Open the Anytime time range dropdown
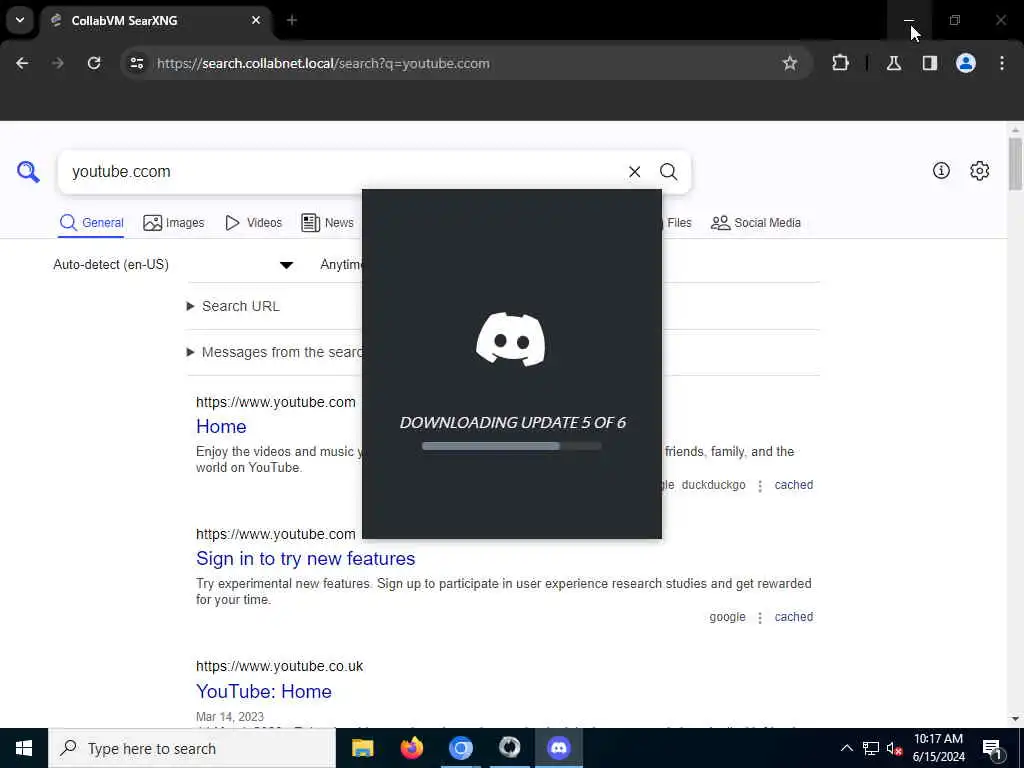The image size is (1024, 768). coord(341,264)
